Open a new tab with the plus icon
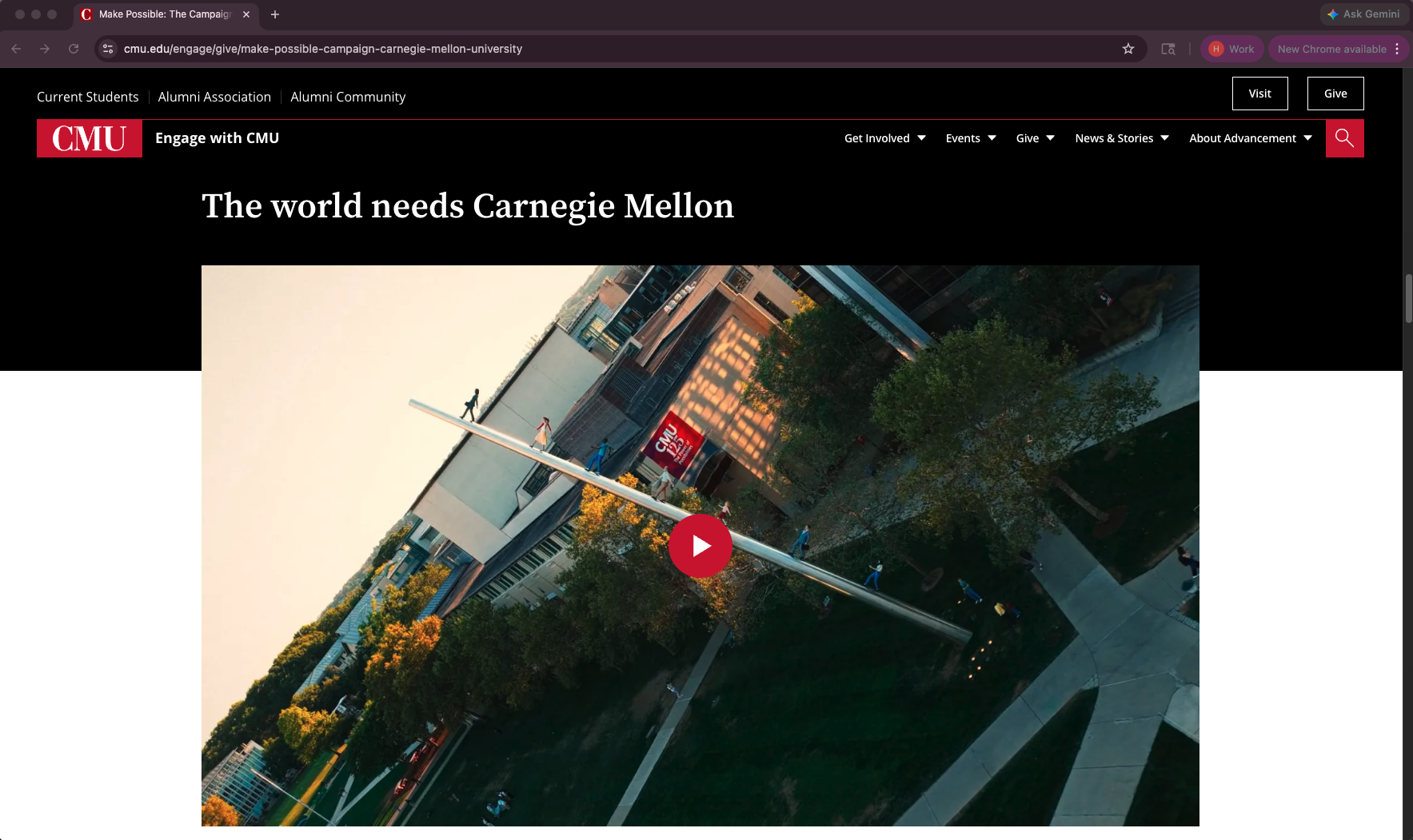 [275, 14]
